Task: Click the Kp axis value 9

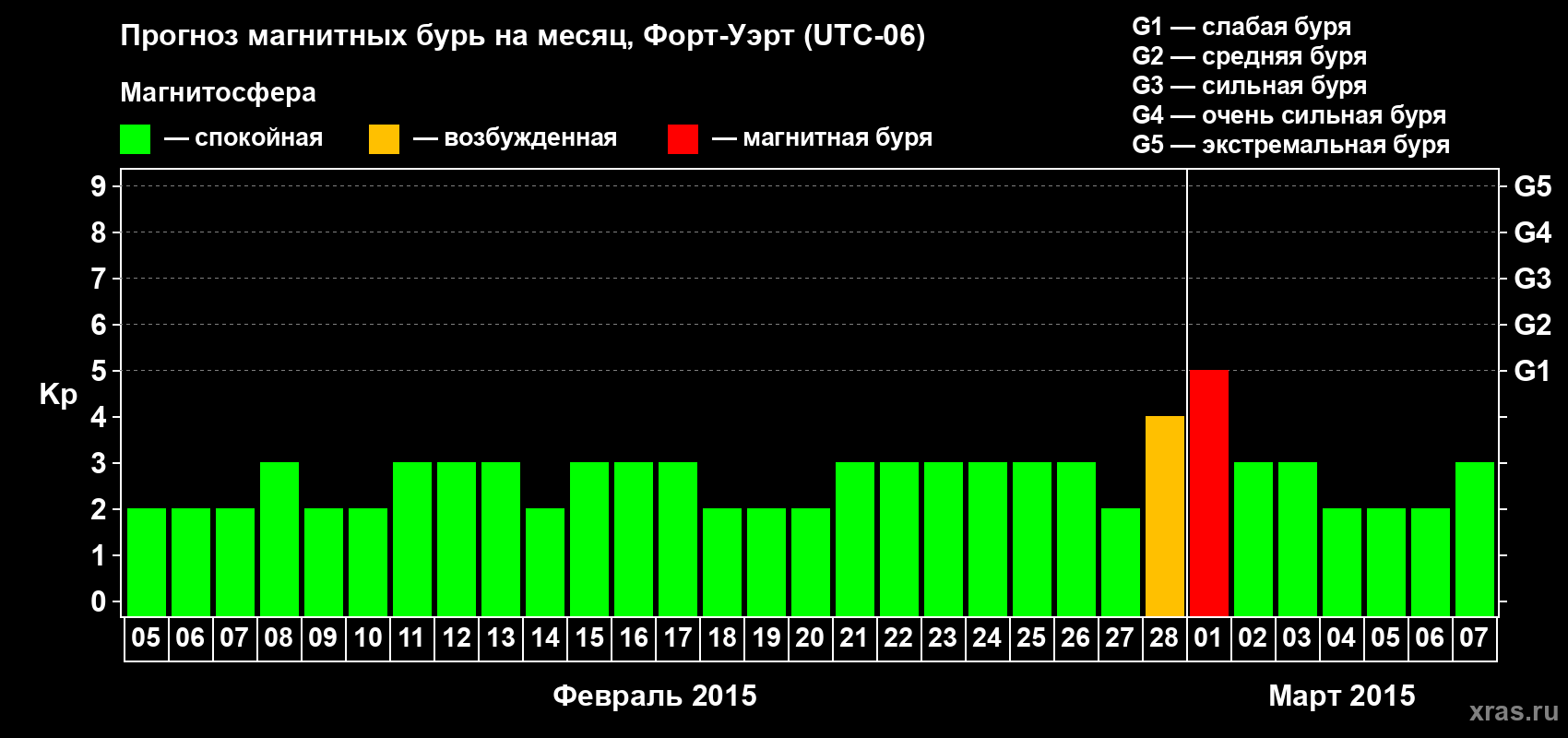Action: [x=99, y=186]
